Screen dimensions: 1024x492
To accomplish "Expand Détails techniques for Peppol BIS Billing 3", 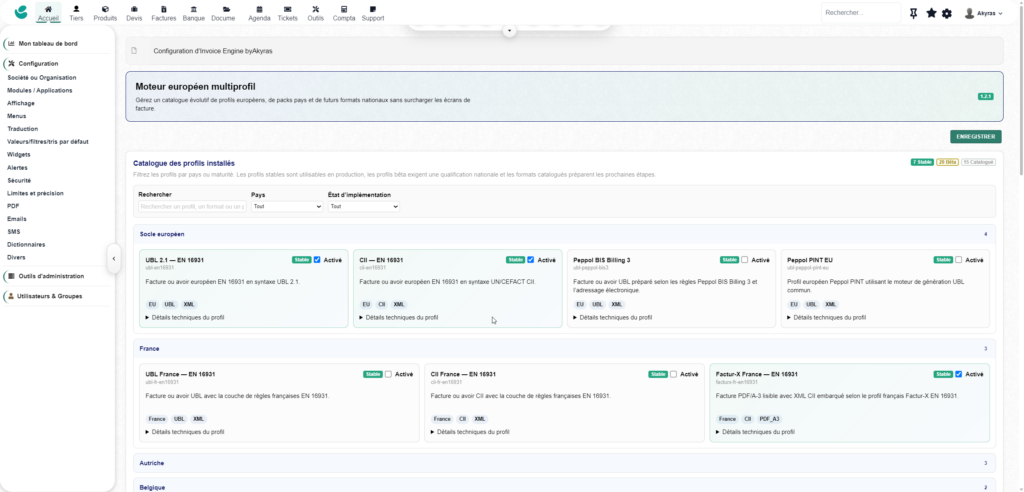I will [613, 318].
